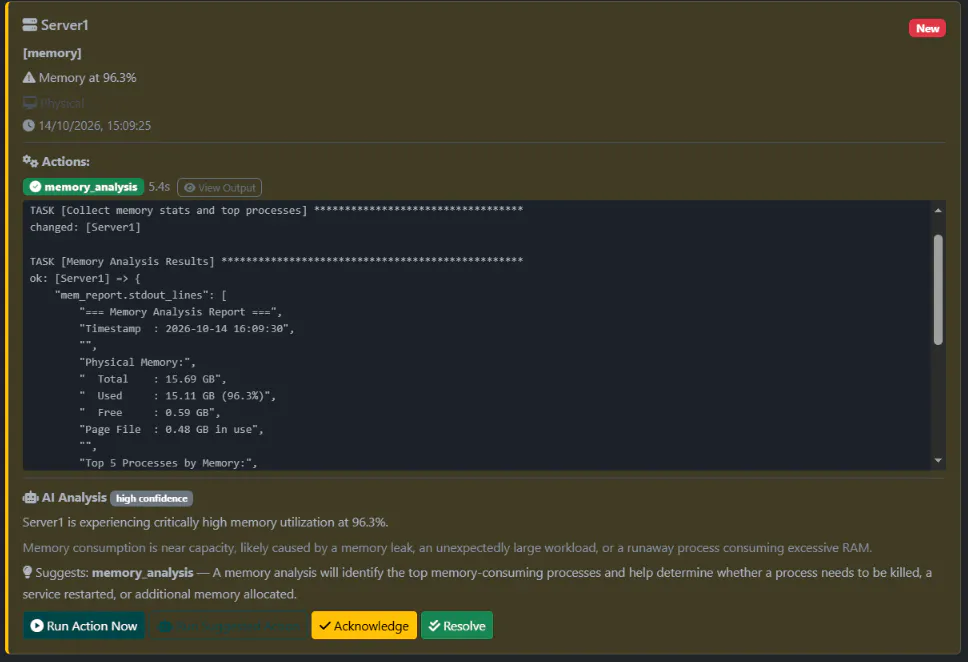The image size is (968, 662).
Task: Click the 'Physical Memory:' output line
Action: [137, 362]
